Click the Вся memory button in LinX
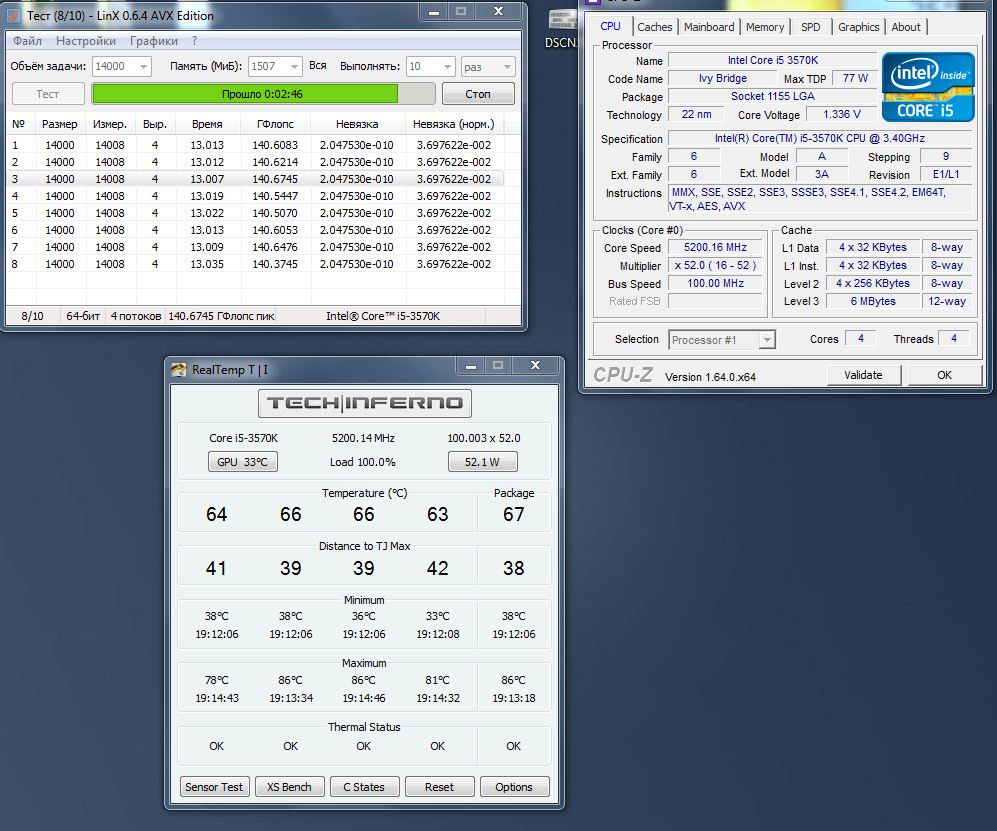The image size is (997, 831). tap(318, 65)
